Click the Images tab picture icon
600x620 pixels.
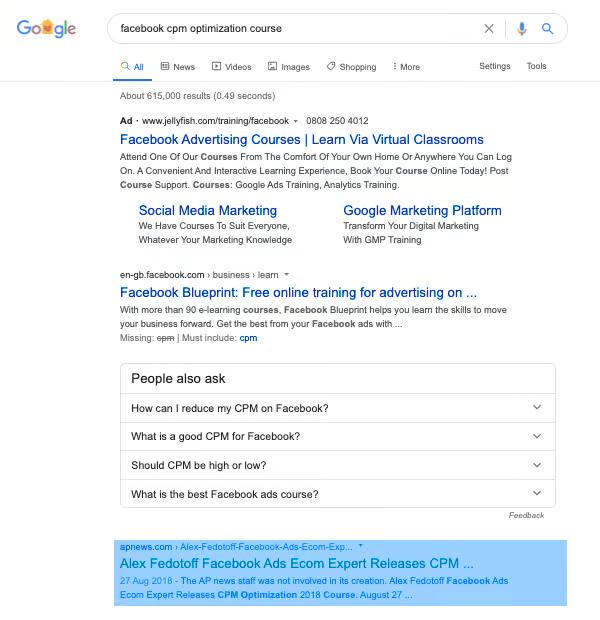(x=273, y=66)
